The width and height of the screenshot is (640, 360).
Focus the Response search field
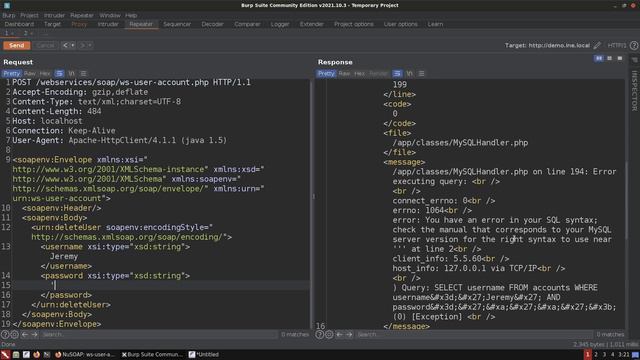[474, 335]
